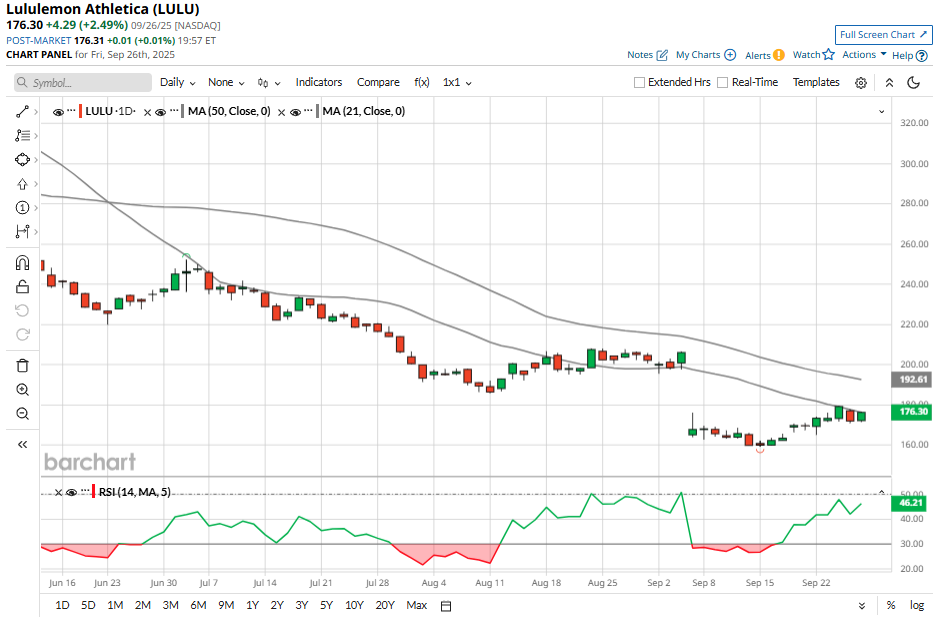The image size is (946, 634).
Task: Zoom out with the magnifier minus icon
Action: 22,414
